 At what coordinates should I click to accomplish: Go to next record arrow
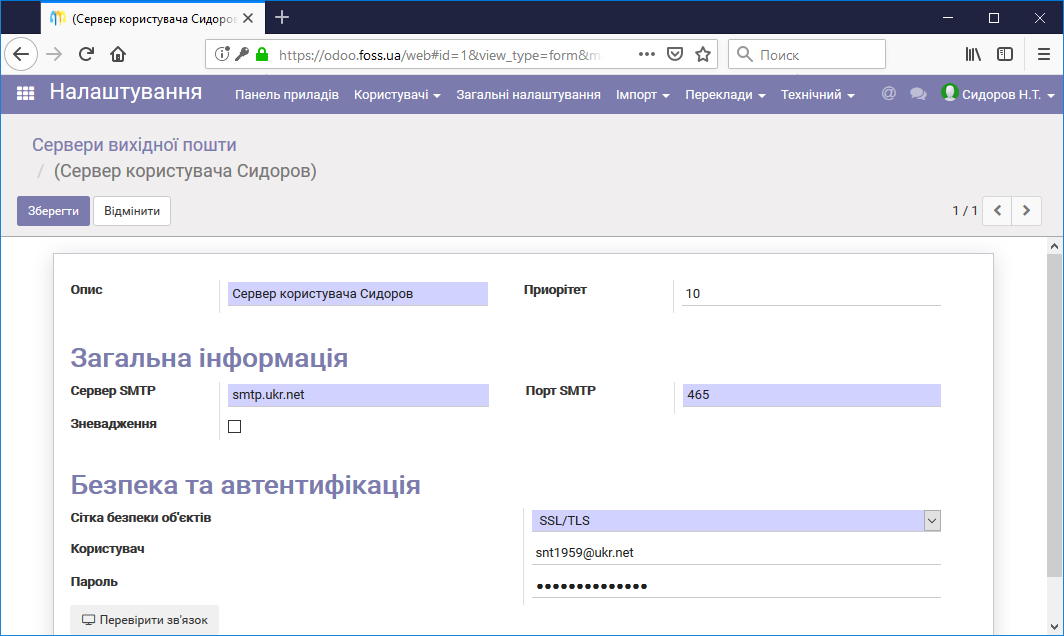(1027, 210)
